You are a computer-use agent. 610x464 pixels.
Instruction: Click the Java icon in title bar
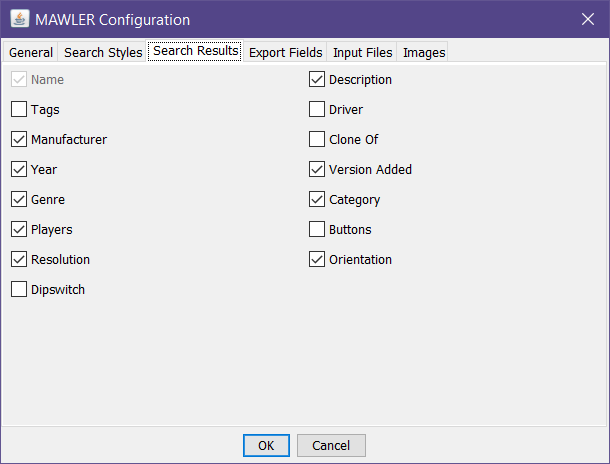click(x=19, y=19)
